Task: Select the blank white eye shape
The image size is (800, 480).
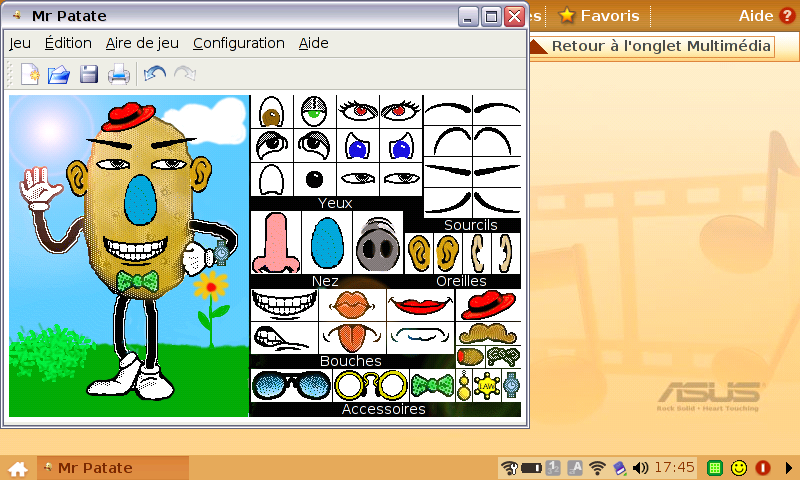Action: 271,180
